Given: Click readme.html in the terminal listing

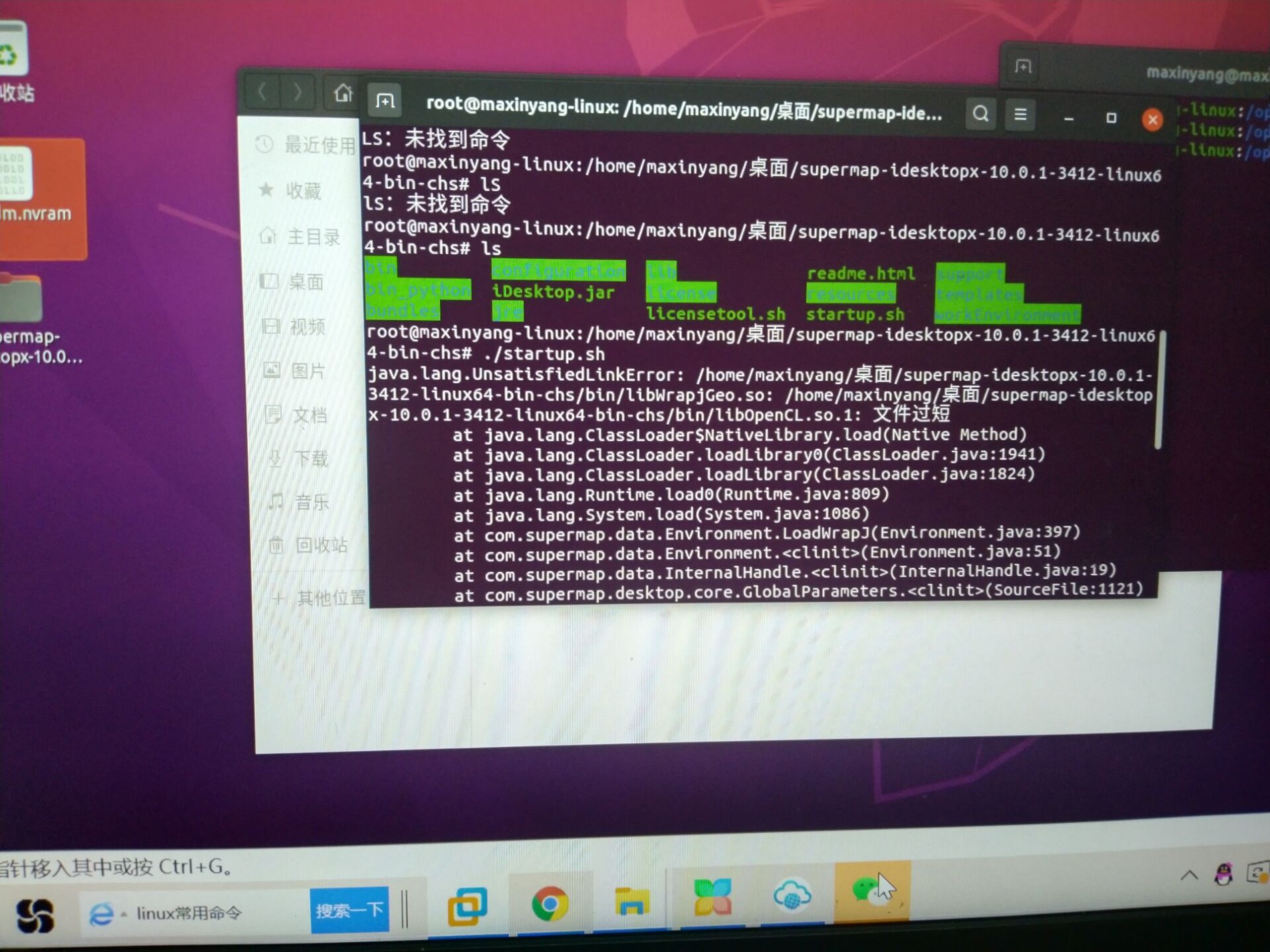Looking at the screenshot, I should pyautogui.click(x=861, y=273).
